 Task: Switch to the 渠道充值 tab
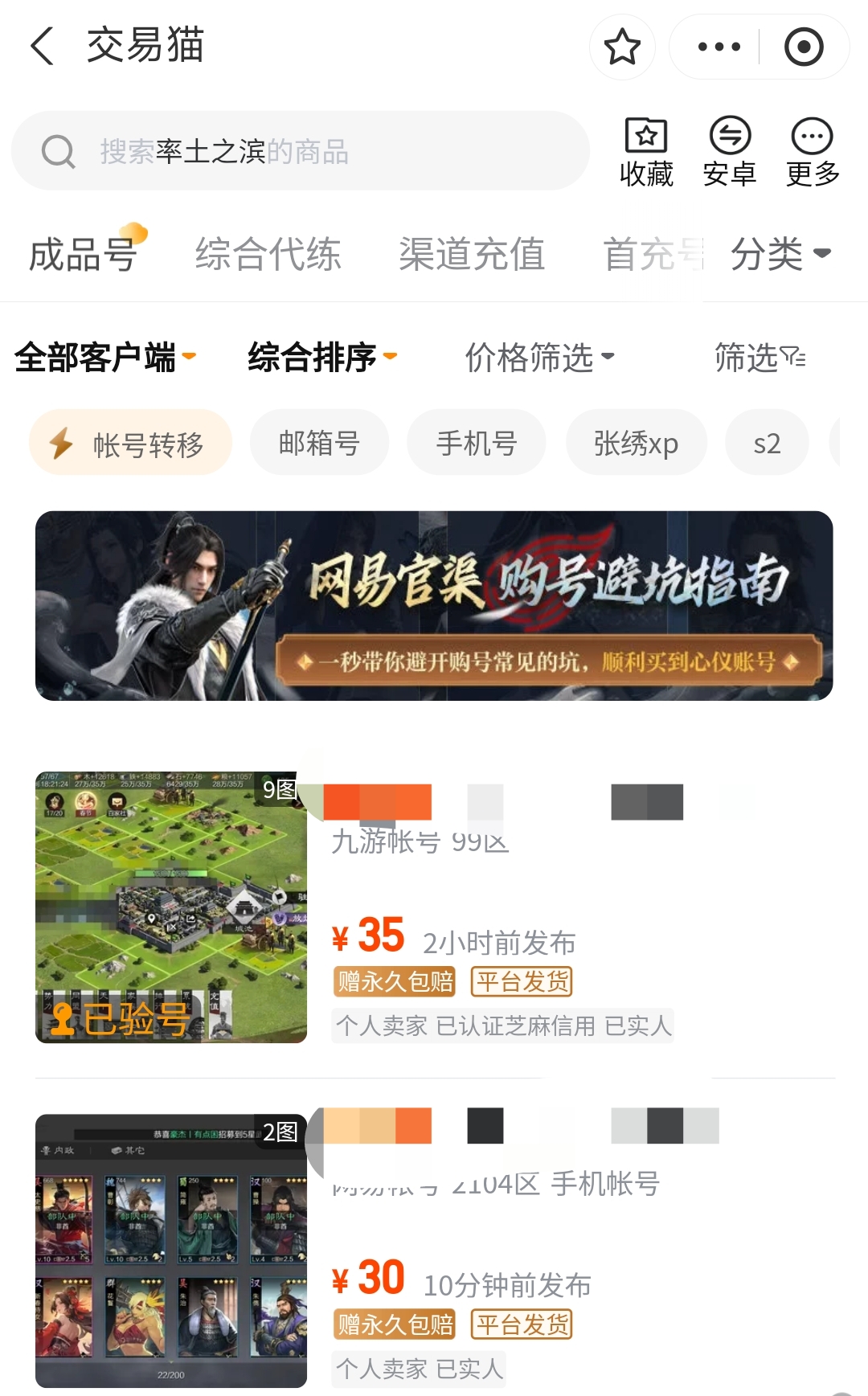coord(473,254)
